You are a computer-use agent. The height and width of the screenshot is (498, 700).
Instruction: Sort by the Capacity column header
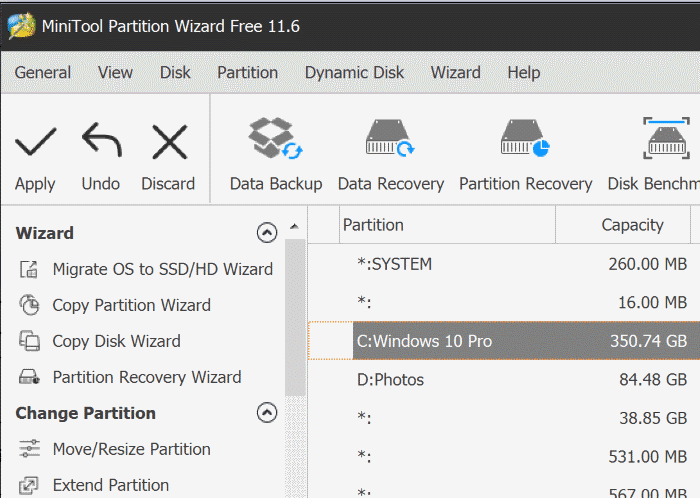coord(623,225)
